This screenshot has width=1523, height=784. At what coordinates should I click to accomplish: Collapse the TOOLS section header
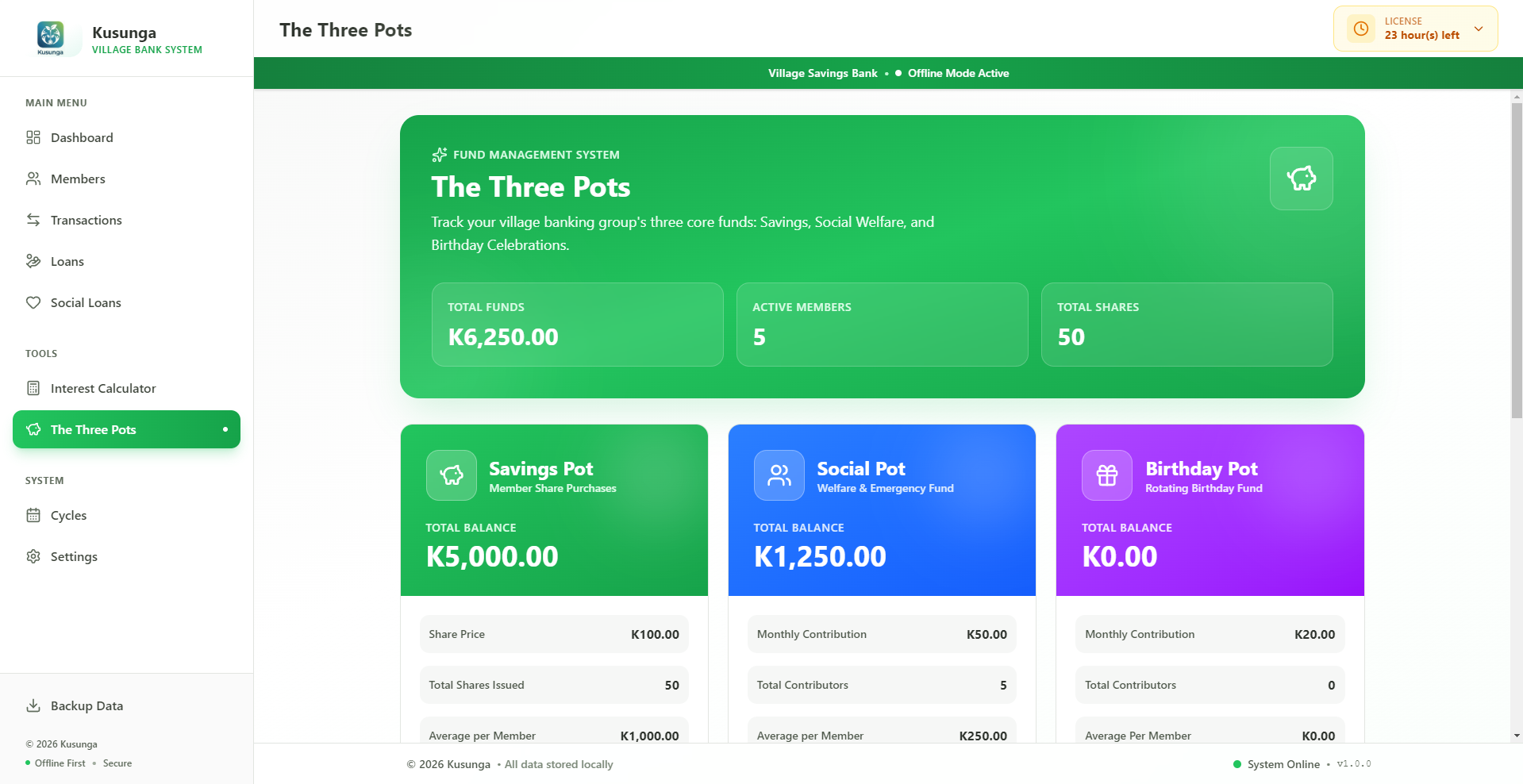coord(41,353)
